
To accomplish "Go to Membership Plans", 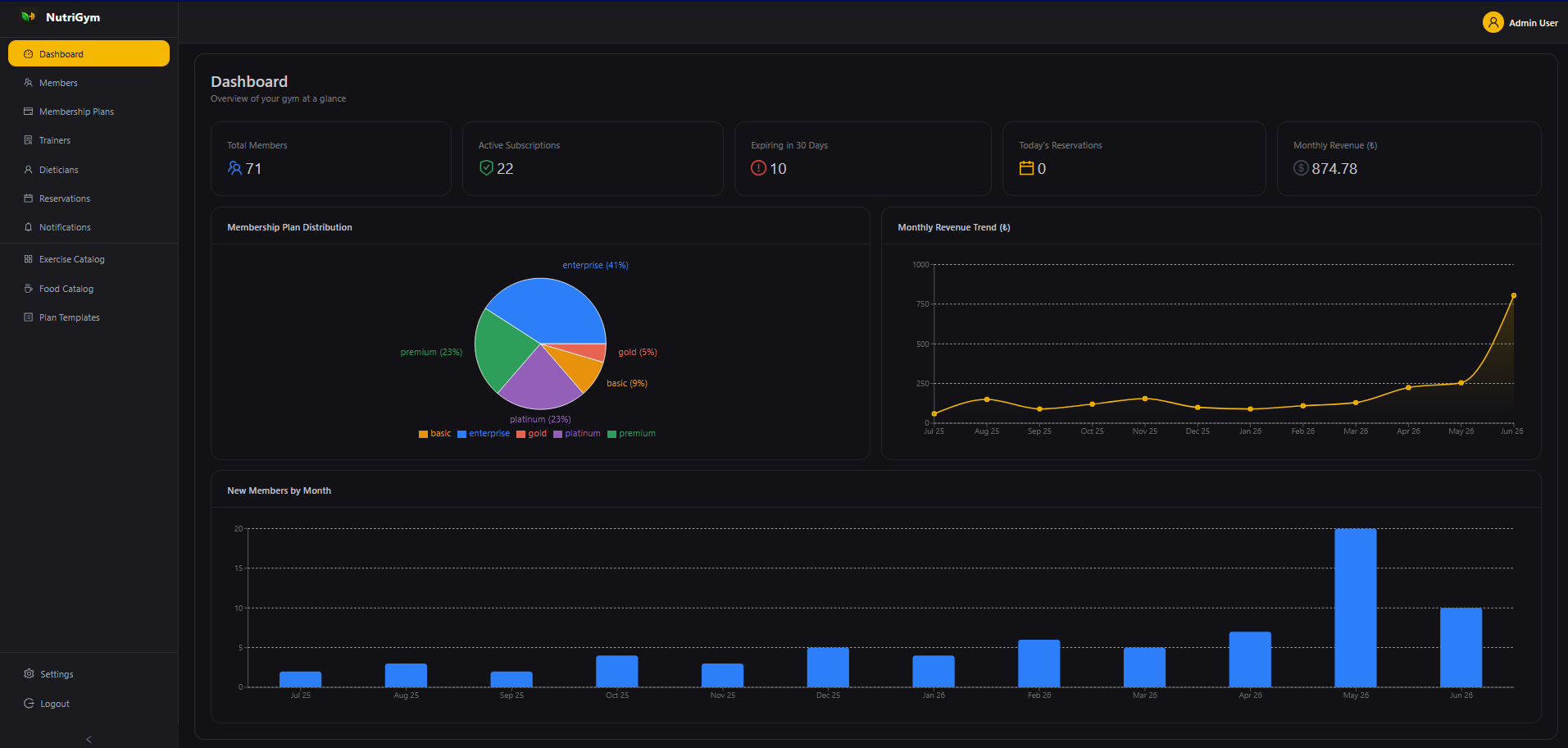I will coord(89,112).
